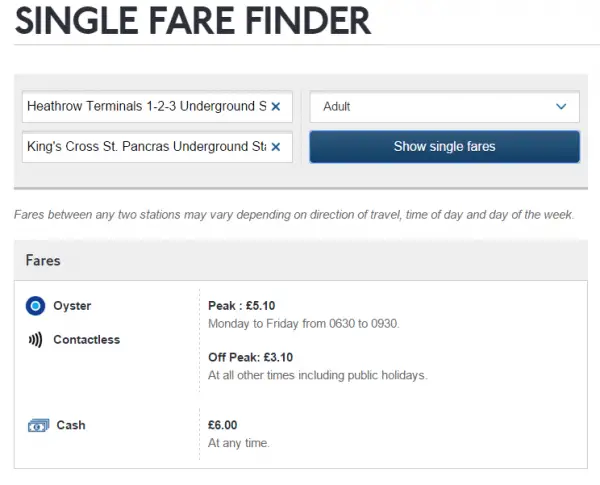Click Monday to Friday peak hours text
Viewport: 600px width, 485px height.
point(303,324)
